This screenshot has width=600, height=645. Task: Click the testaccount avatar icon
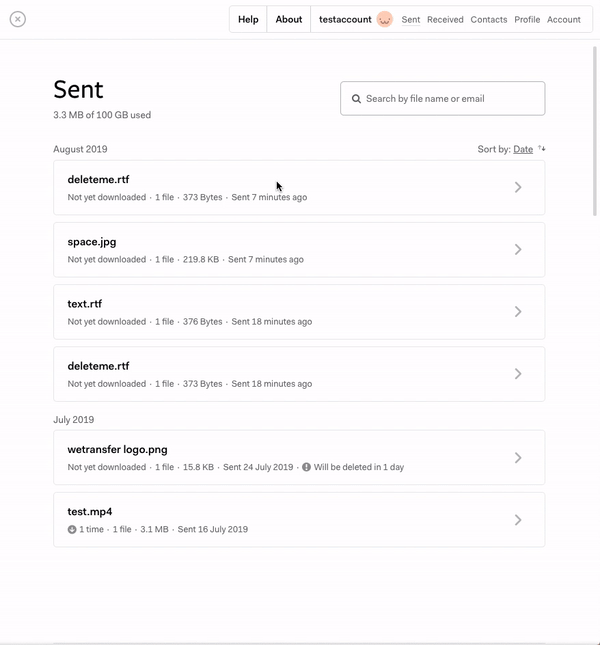(x=385, y=19)
